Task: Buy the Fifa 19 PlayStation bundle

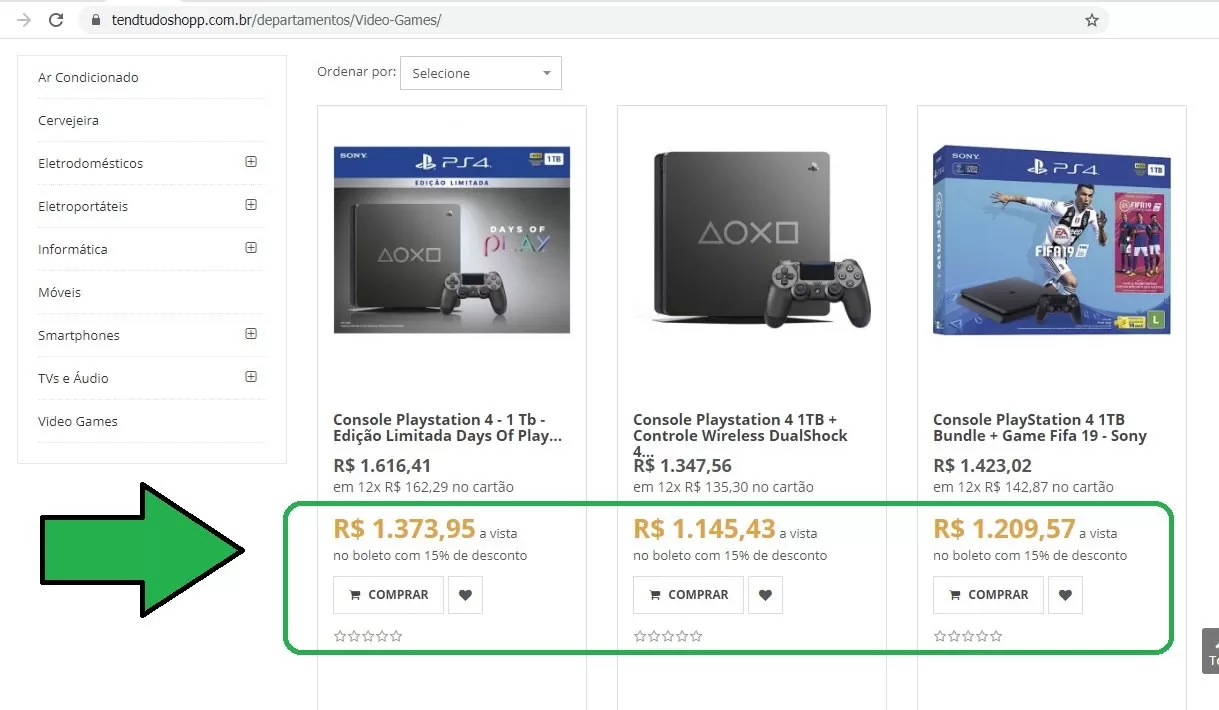Action: tap(988, 595)
